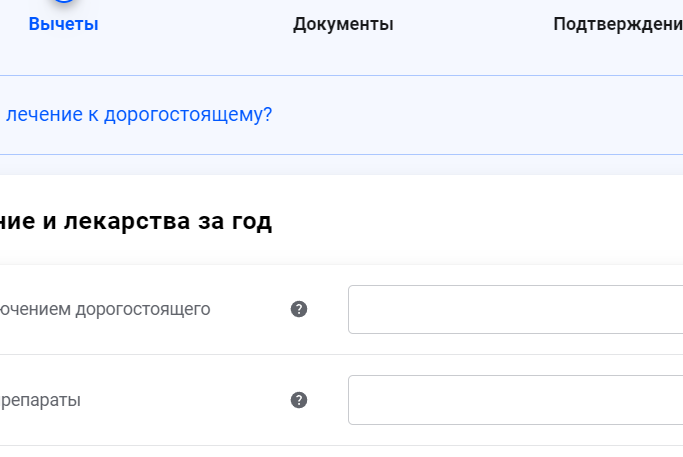Switch to the Вычеты step tab

(63, 24)
